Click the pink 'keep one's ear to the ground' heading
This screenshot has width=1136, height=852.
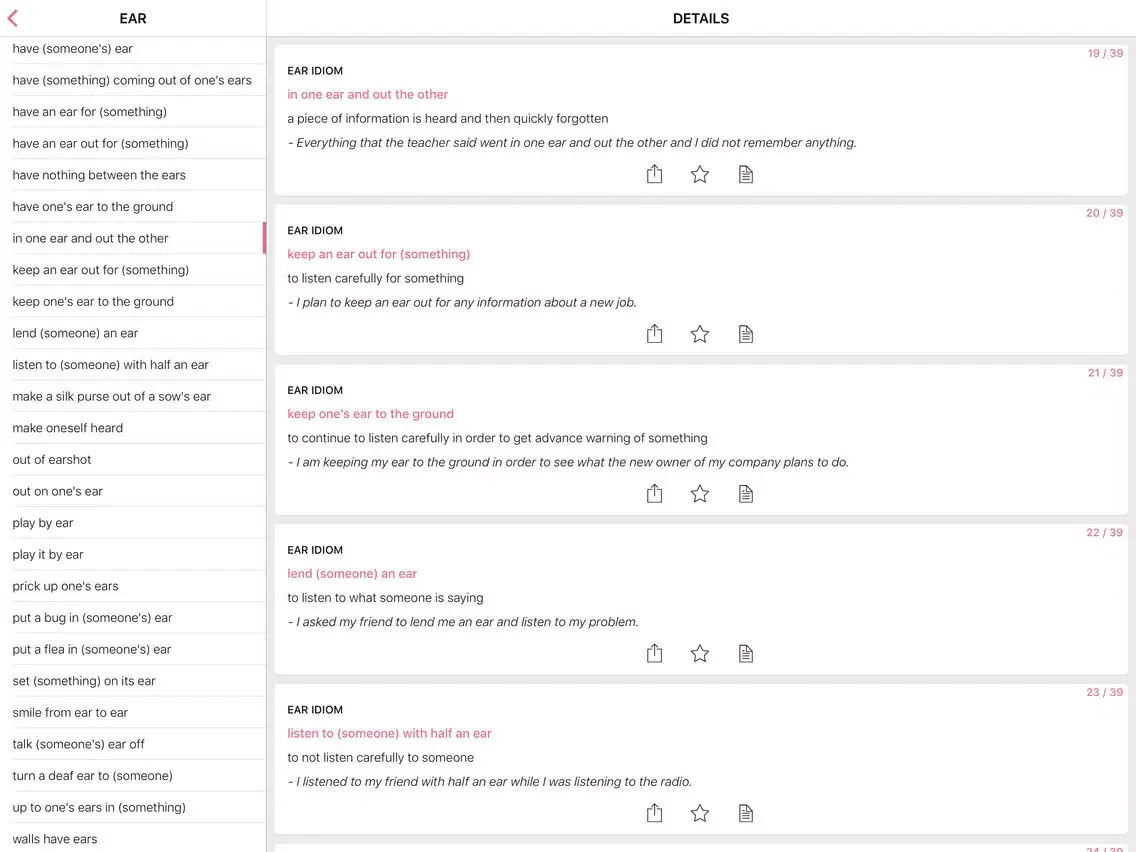[x=370, y=414]
